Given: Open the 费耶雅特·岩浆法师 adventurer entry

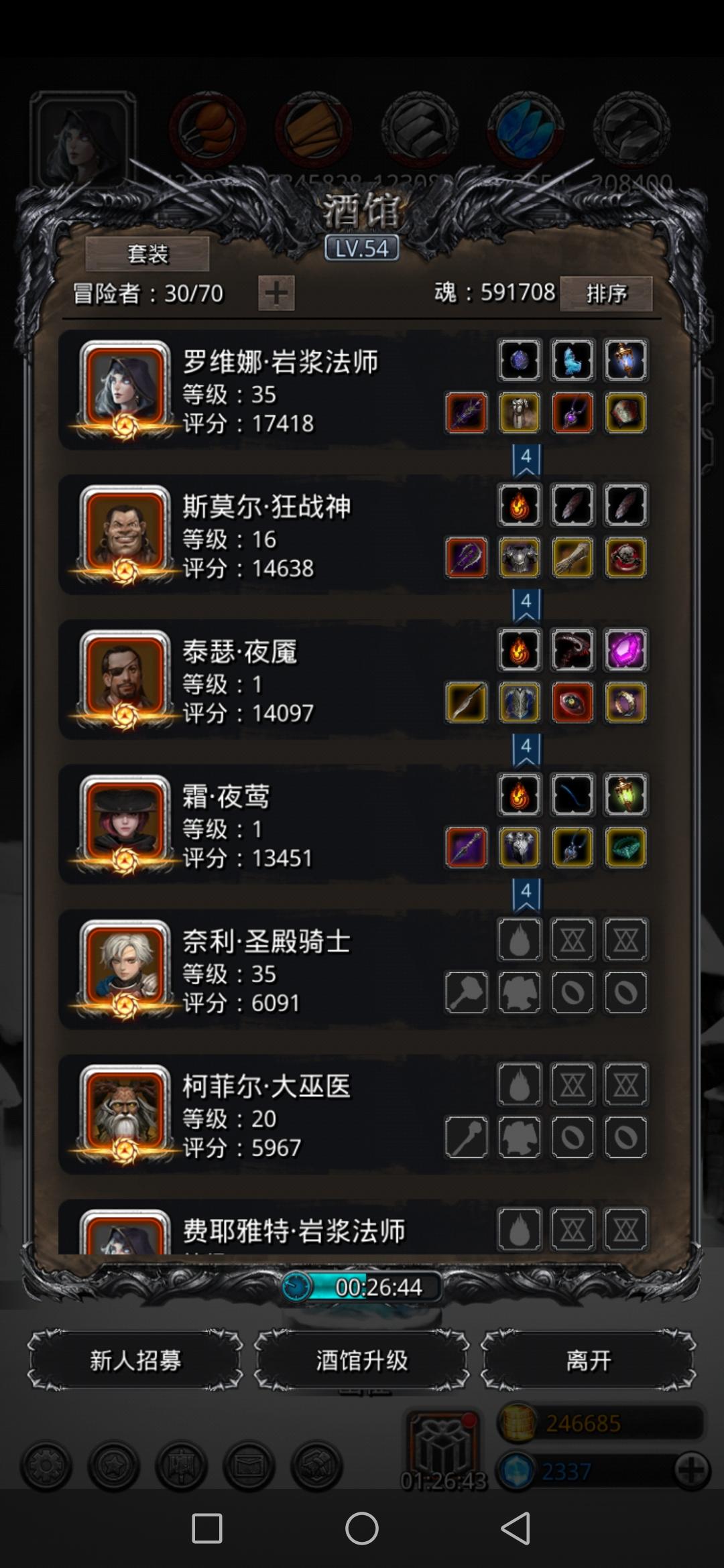Looking at the screenshot, I should point(355,1228).
